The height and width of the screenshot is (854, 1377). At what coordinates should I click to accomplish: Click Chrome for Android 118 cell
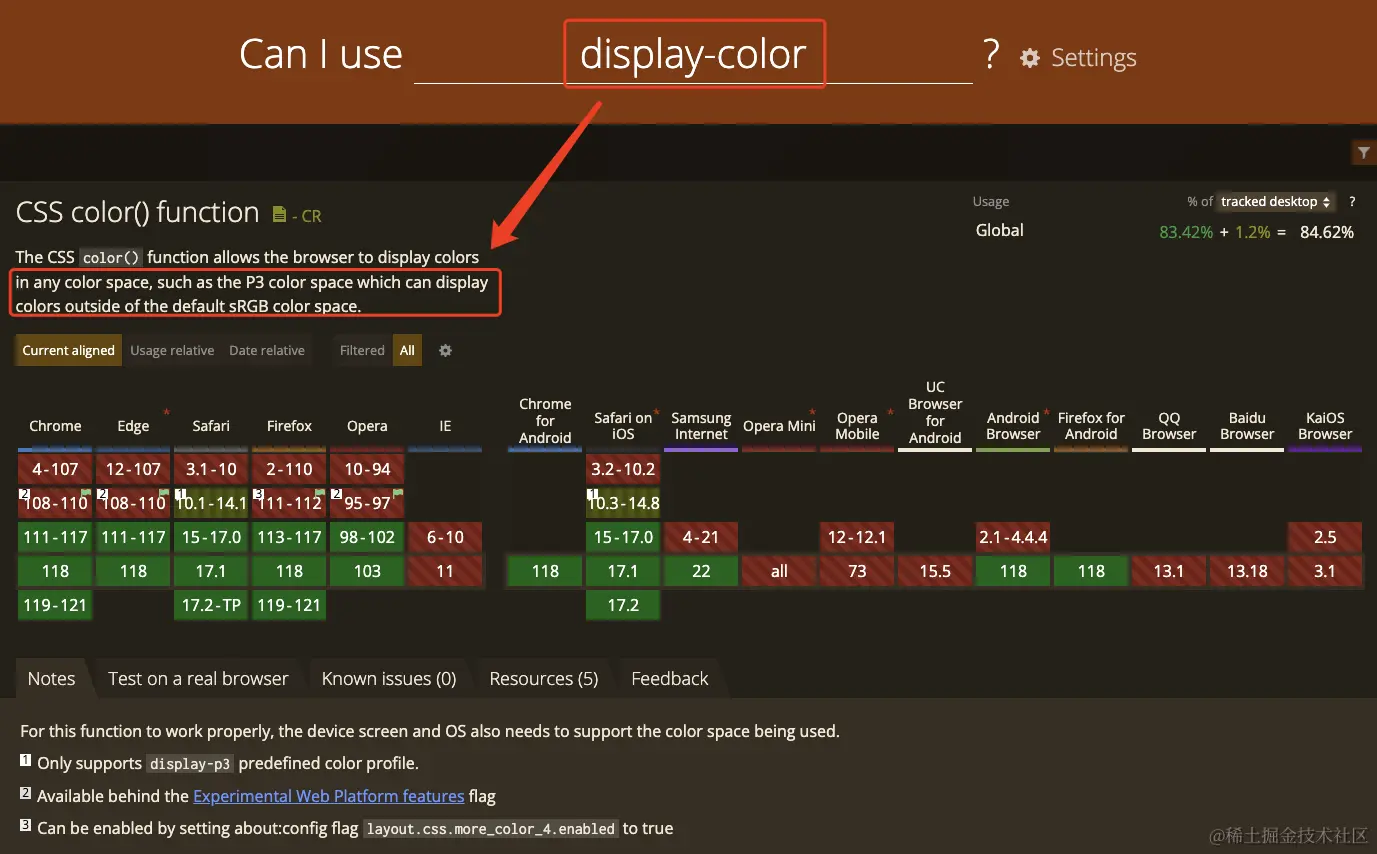pyautogui.click(x=545, y=571)
